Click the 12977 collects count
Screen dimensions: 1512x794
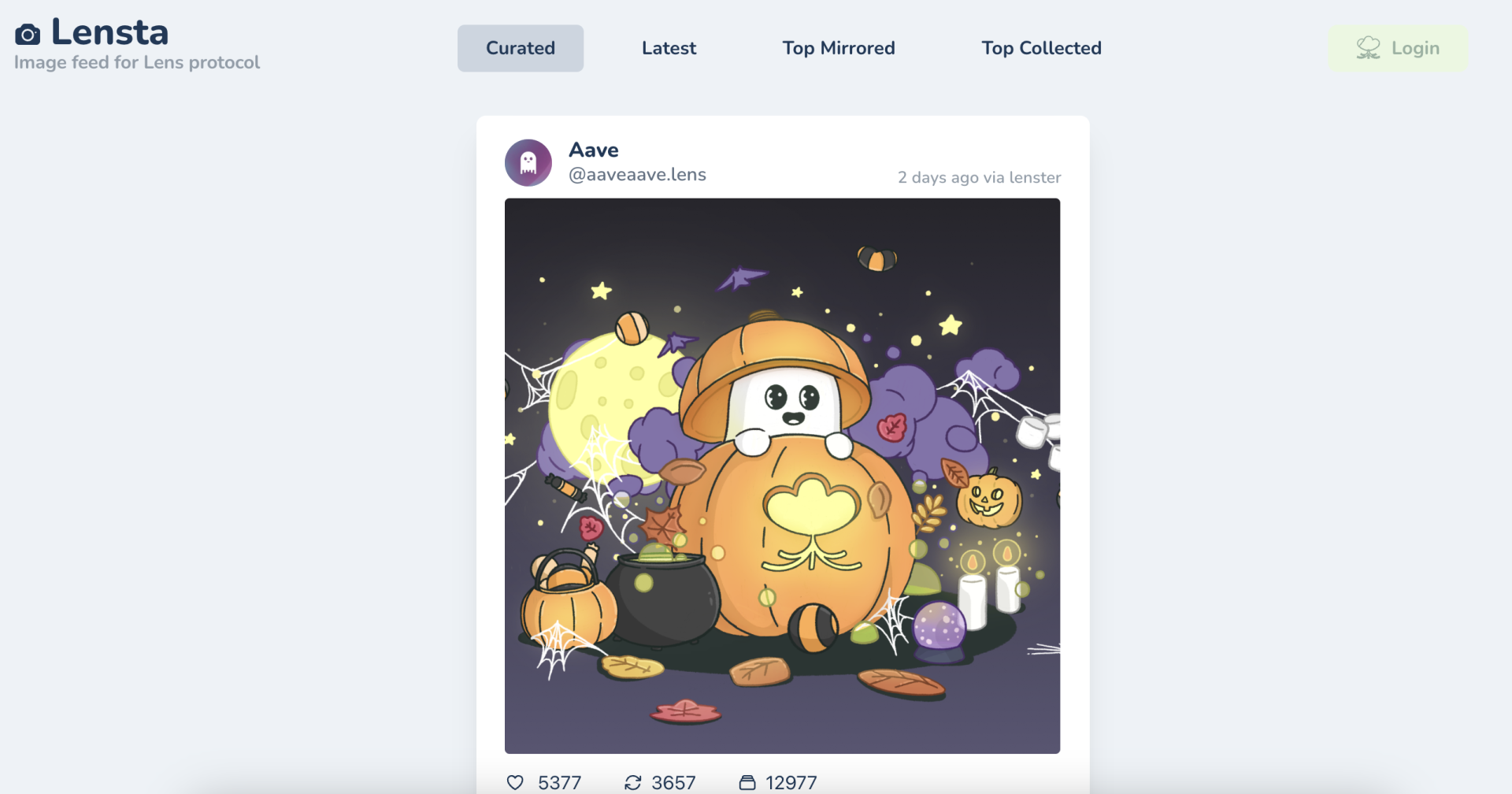(x=791, y=782)
